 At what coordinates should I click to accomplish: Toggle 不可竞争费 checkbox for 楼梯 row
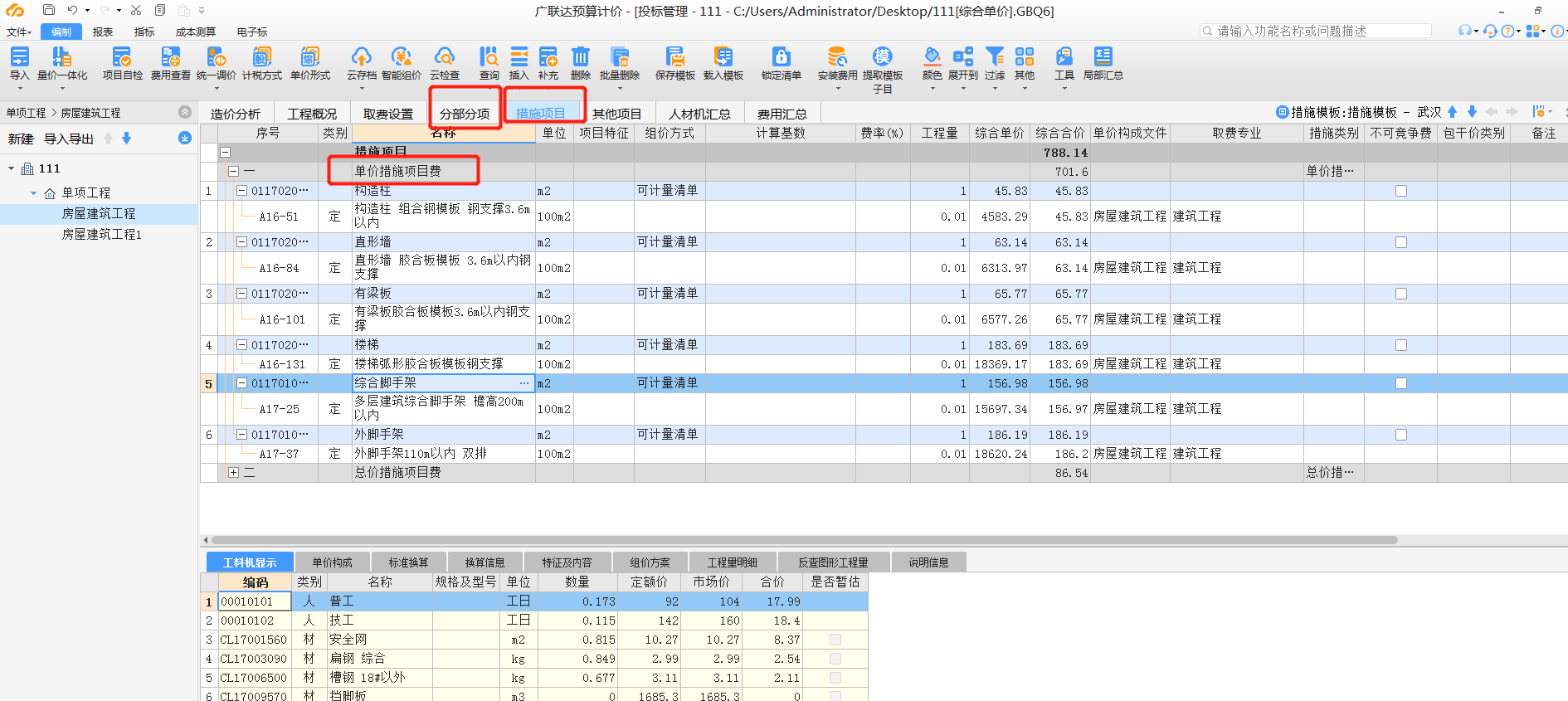click(x=1401, y=345)
